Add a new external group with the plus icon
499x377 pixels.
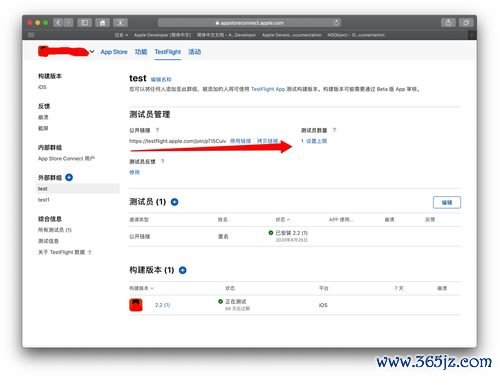[x=69, y=177]
